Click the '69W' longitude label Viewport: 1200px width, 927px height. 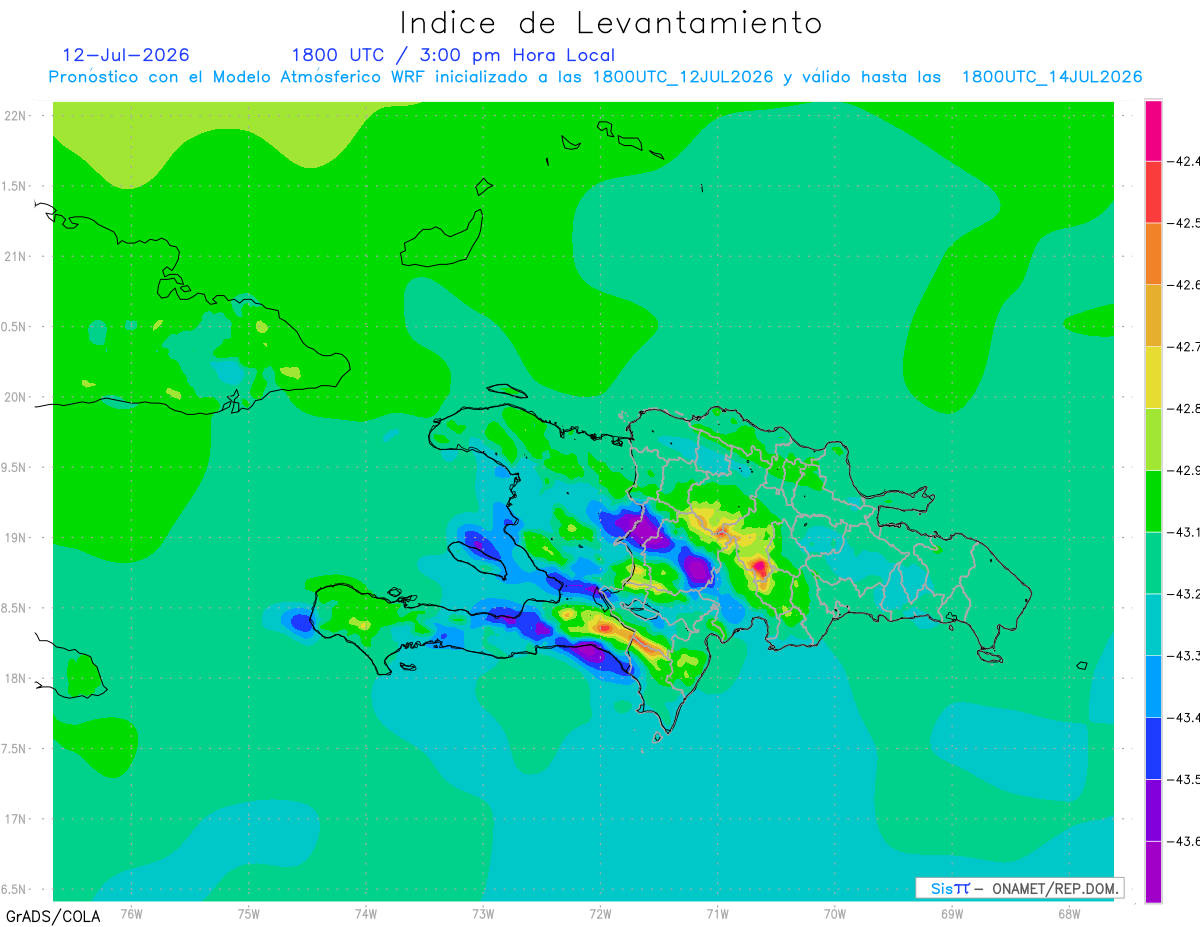(x=952, y=914)
